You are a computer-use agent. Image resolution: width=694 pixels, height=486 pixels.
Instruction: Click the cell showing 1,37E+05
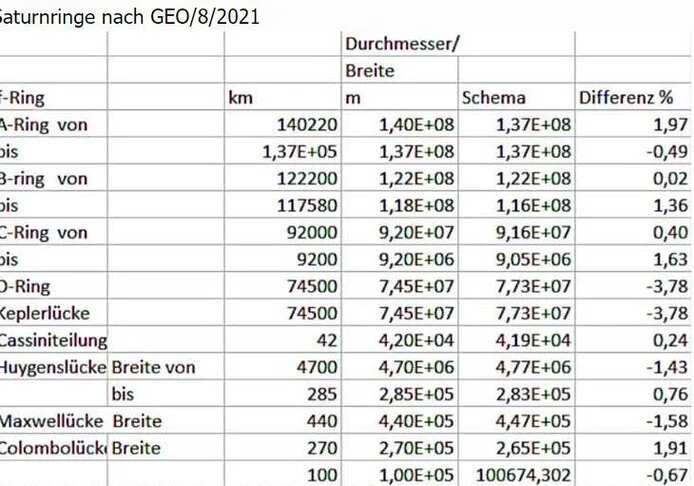point(301,152)
